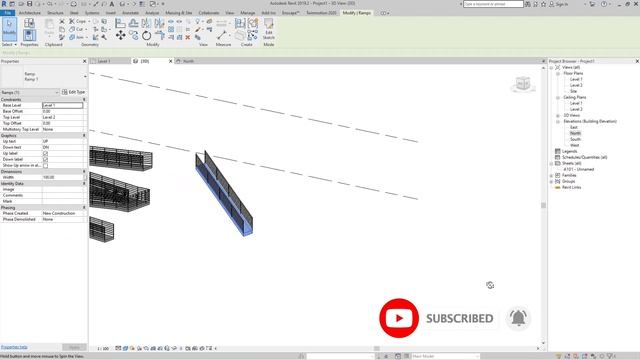Click the Edit Type button
The height and width of the screenshot is (360, 640).
pyautogui.click(x=73, y=92)
